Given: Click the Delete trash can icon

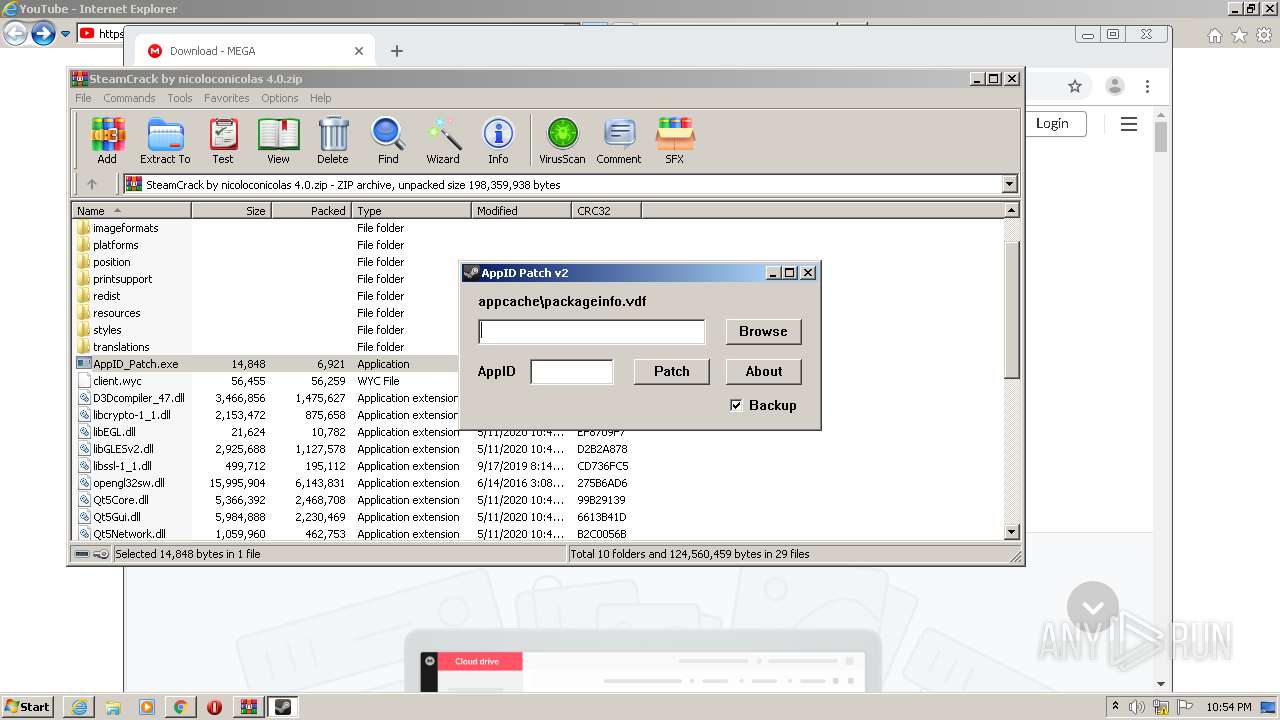Looking at the screenshot, I should click(333, 140).
